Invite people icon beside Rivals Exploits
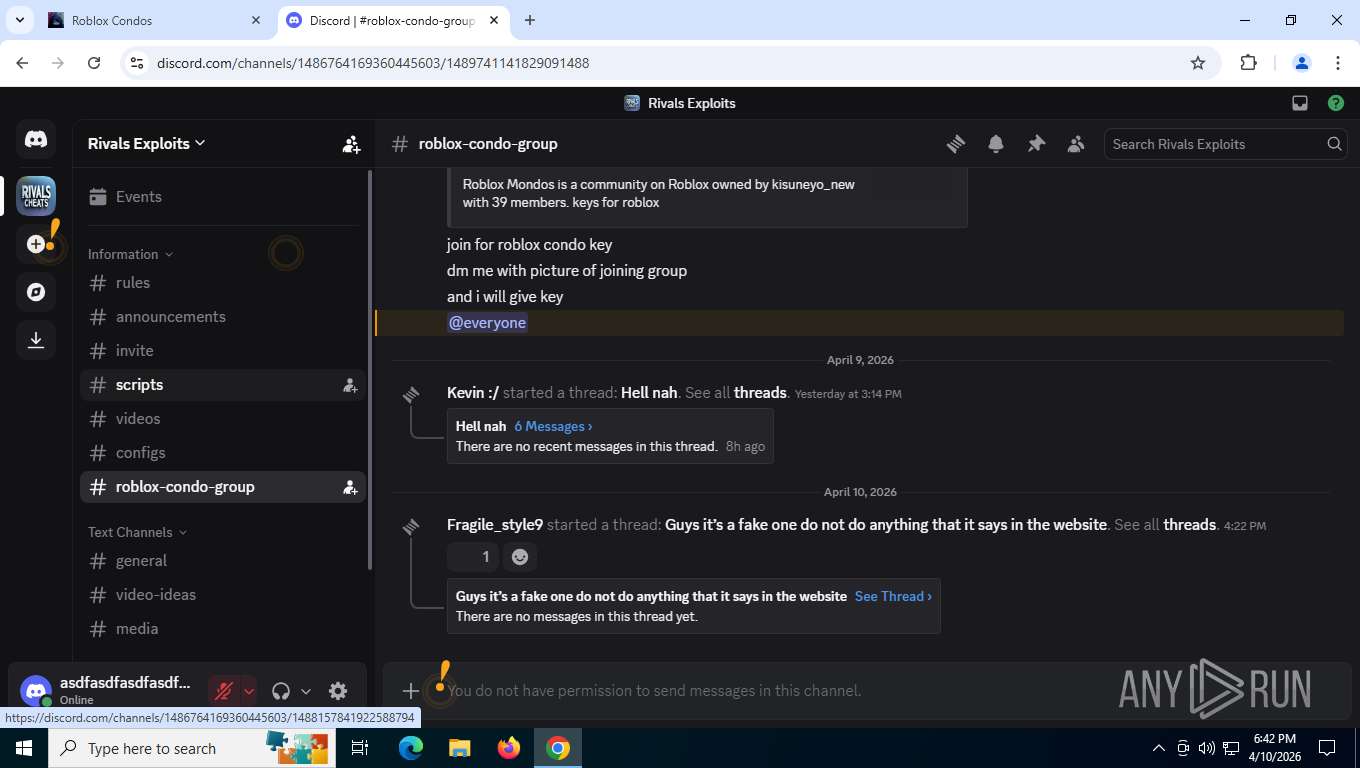The height and width of the screenshot is (768, 1360). tap(351, 144)
